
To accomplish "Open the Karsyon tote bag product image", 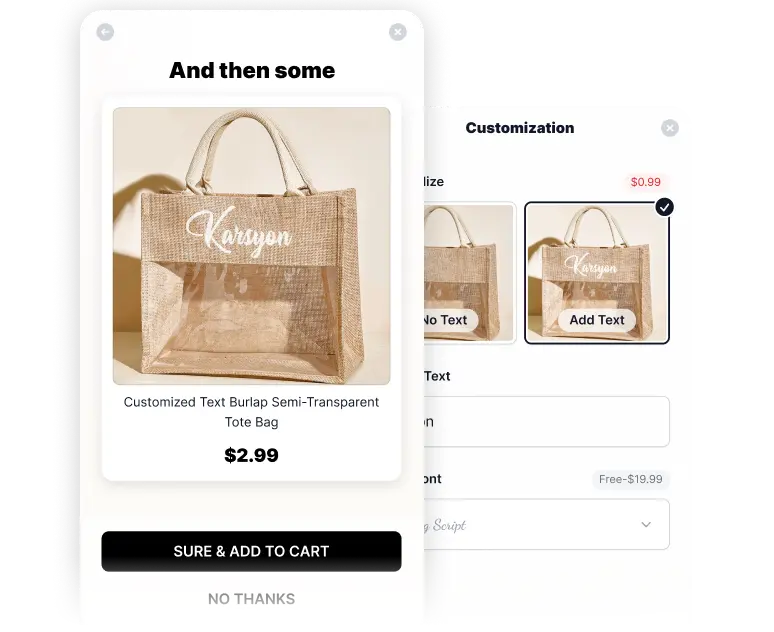I will [251, 246].
